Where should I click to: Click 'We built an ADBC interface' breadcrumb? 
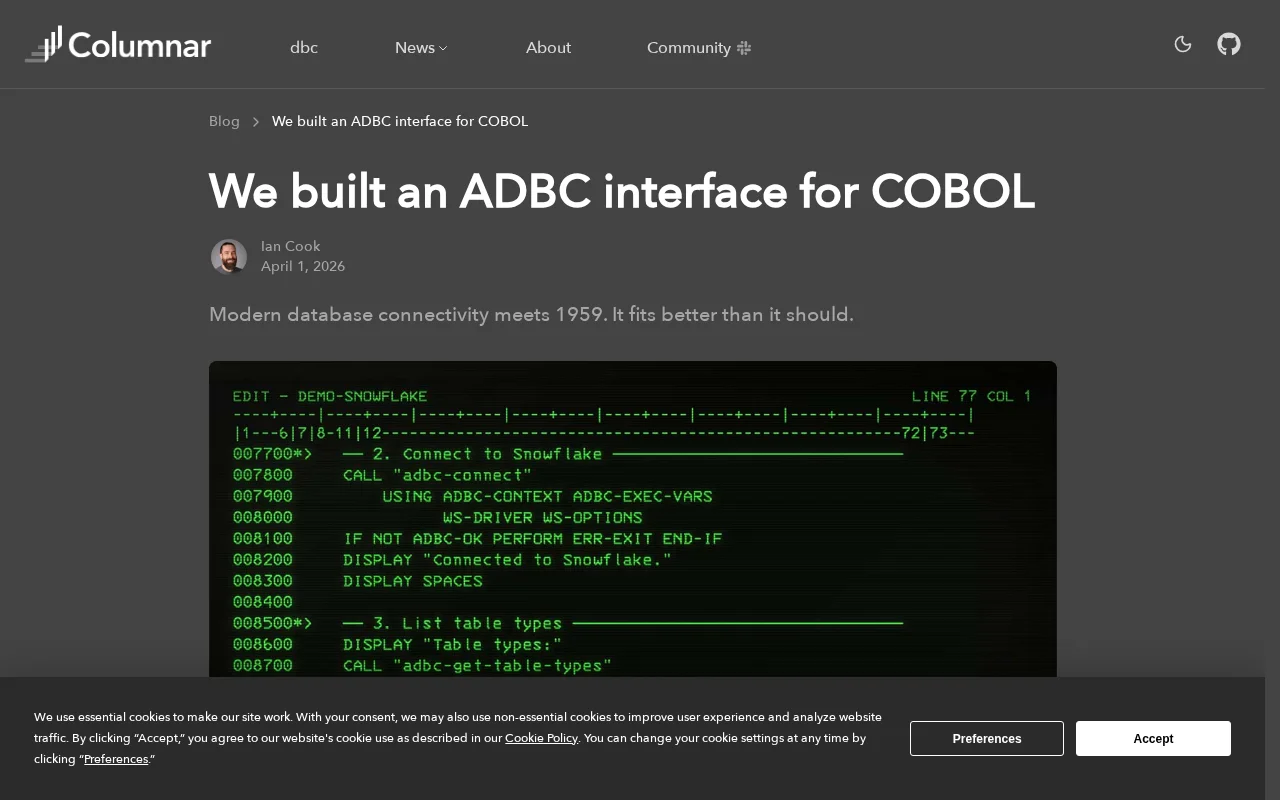click(x=400, y=121)
